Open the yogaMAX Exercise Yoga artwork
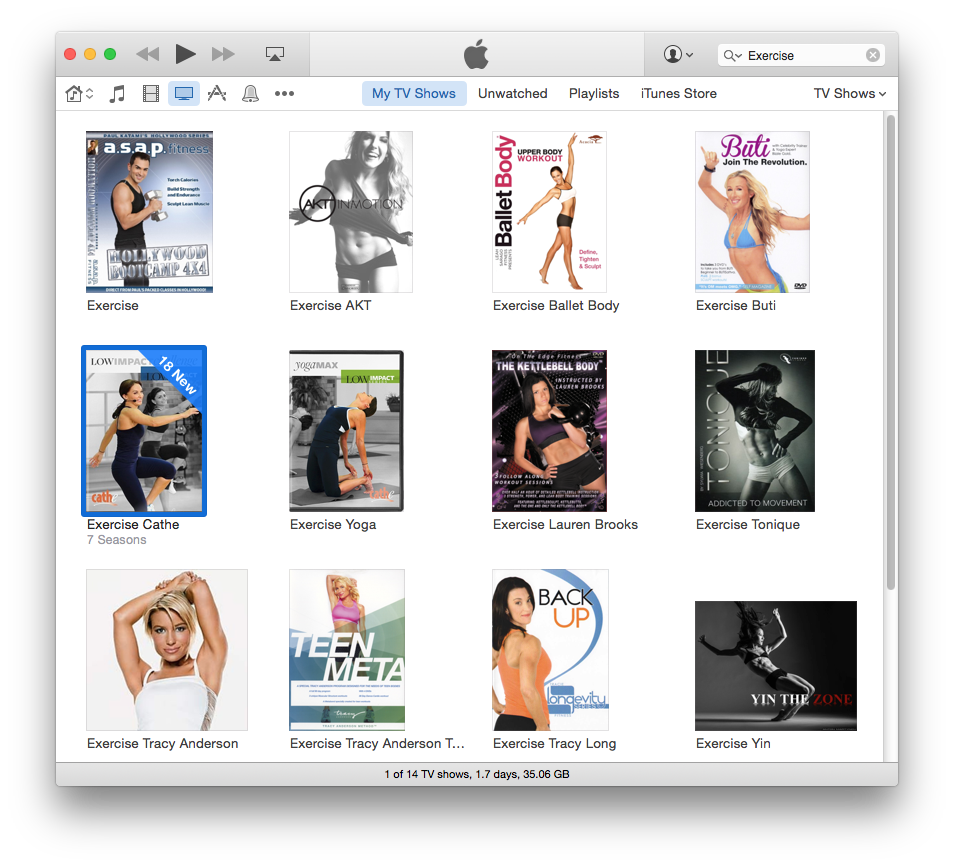 tap(346, 431)
